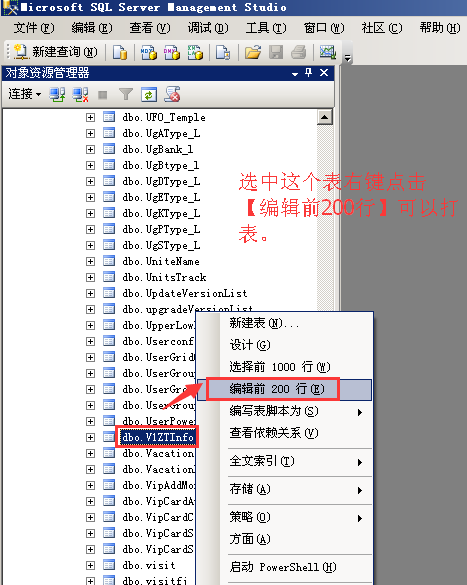Click the Disconnect server icon

pos(80,94)
